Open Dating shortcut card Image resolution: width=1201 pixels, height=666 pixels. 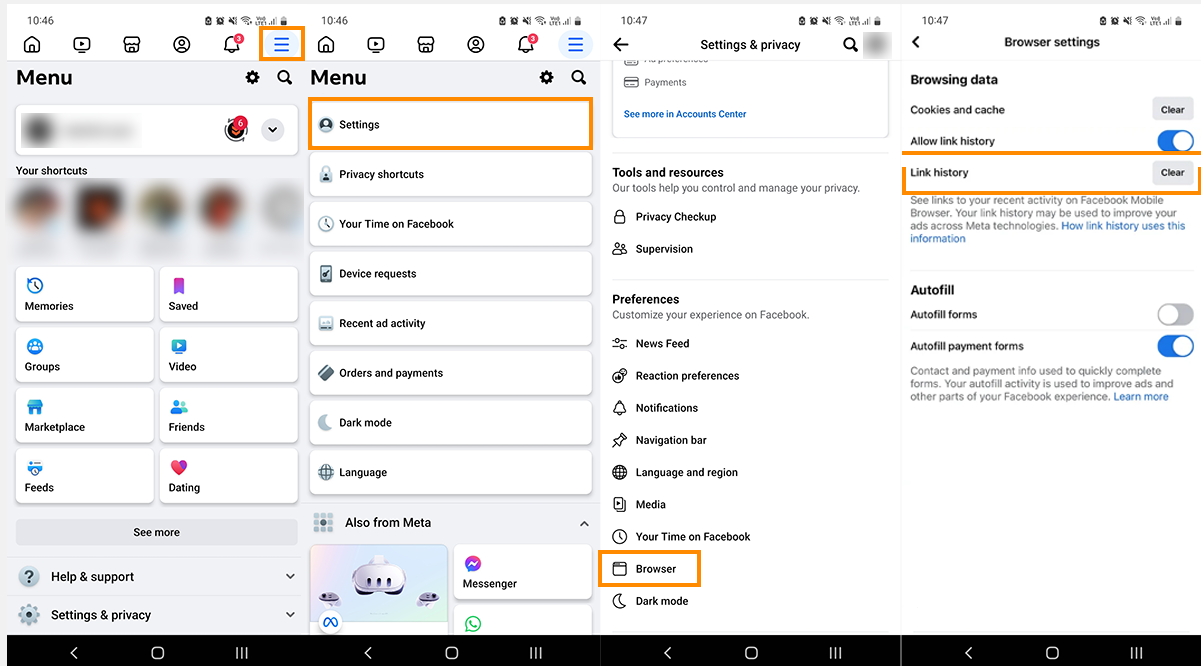(x=229, y=476)
